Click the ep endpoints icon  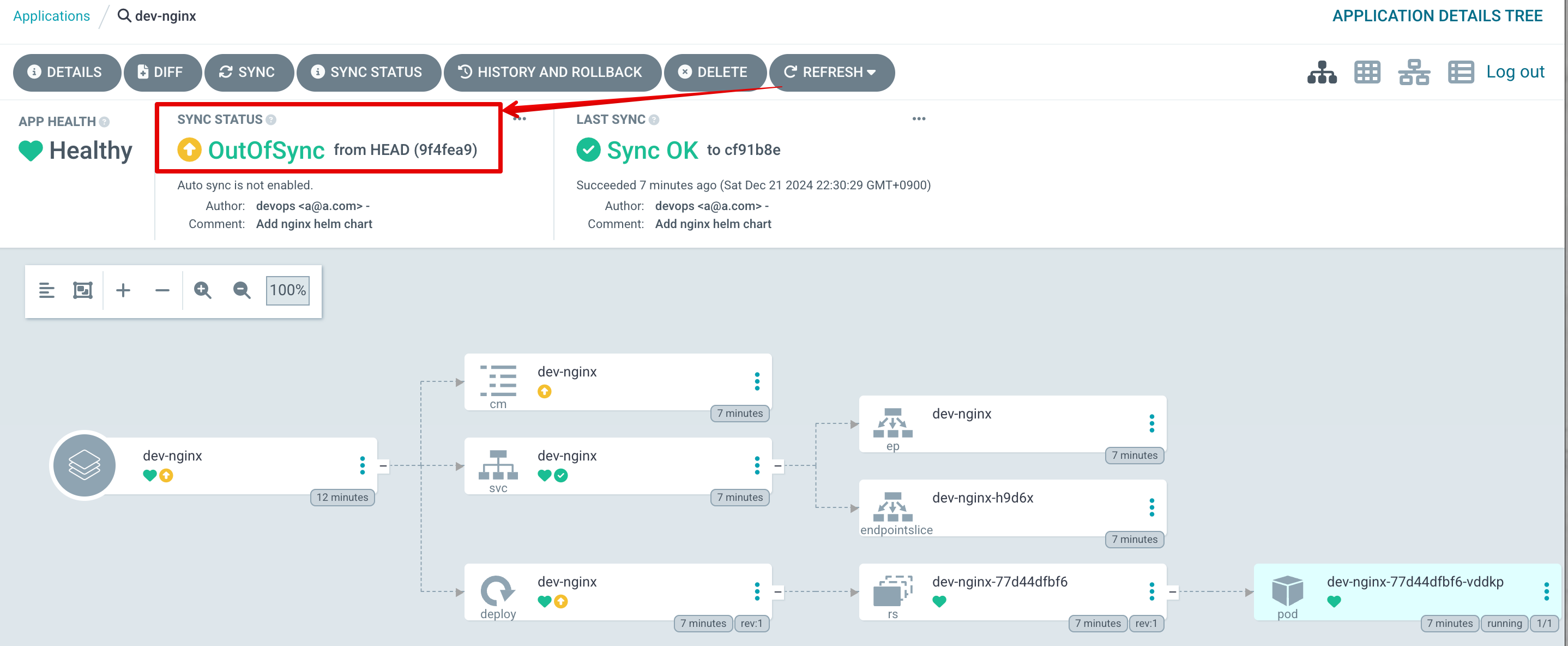tap(892, 423)
